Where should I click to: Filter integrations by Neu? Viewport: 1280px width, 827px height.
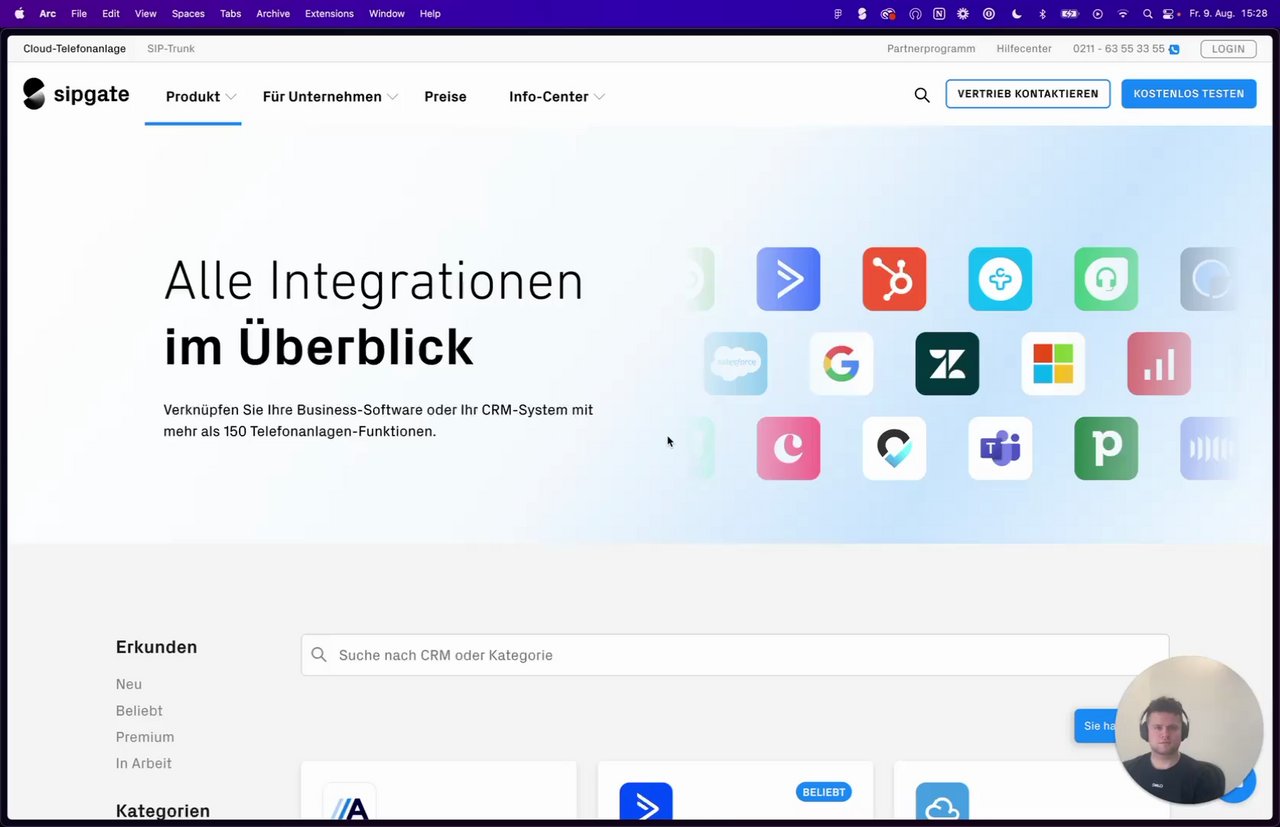coord(129,685)
